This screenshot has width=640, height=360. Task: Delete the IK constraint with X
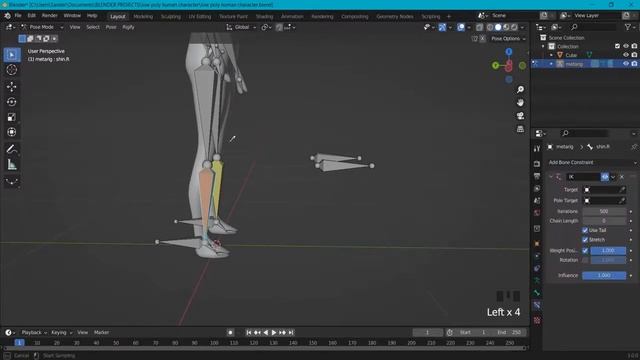[622, 177]
